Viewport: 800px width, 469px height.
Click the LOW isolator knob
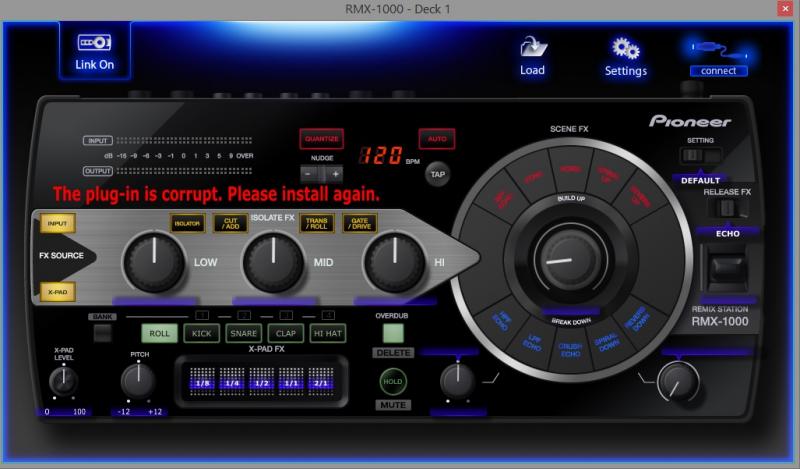coord(154,263)
